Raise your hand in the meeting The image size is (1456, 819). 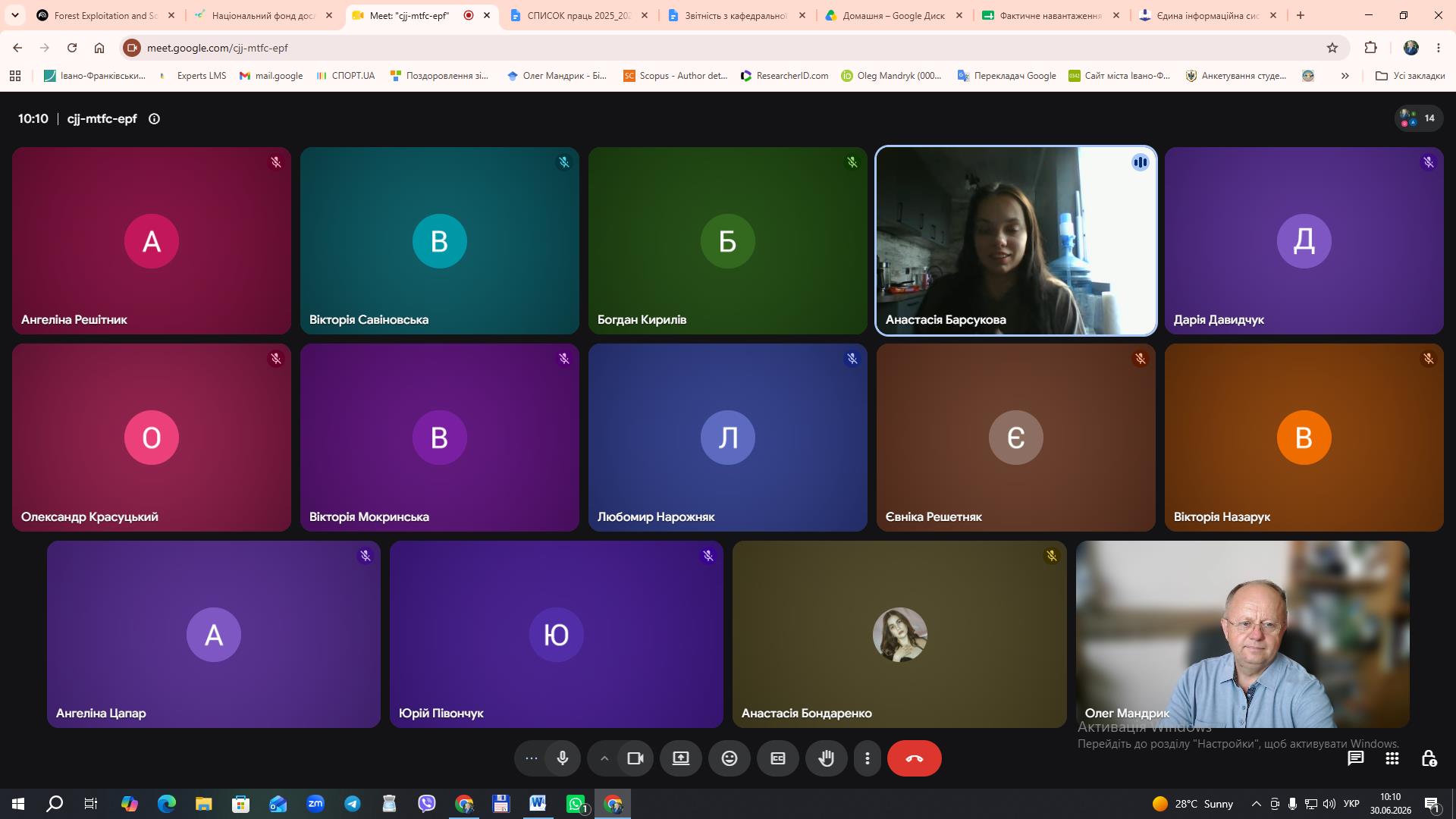(x=827, y=758)
